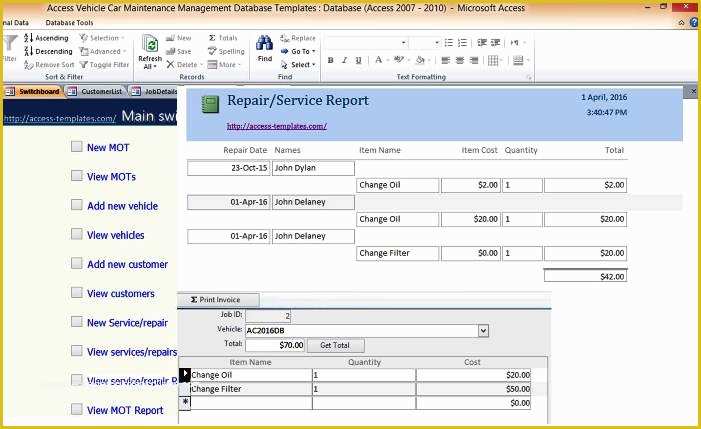Click the Find binoculars icon

[264, 43]
